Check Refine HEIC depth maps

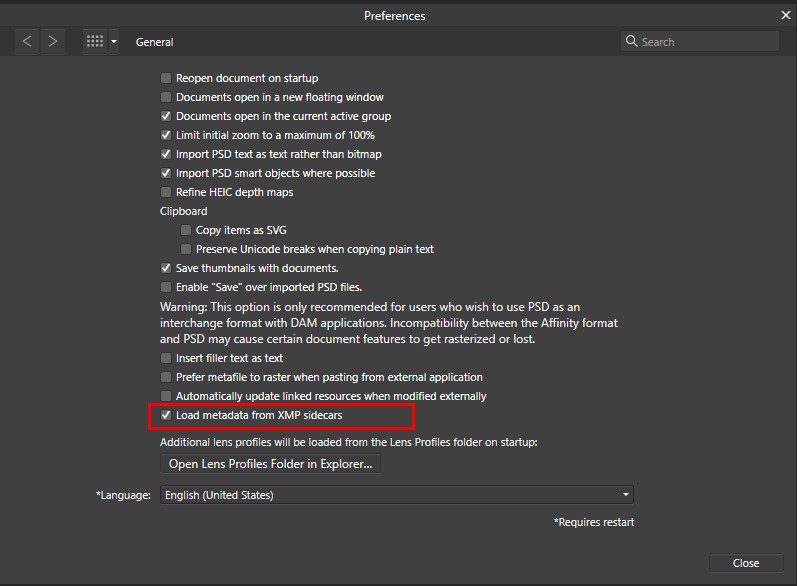click(x=166, y=192)
